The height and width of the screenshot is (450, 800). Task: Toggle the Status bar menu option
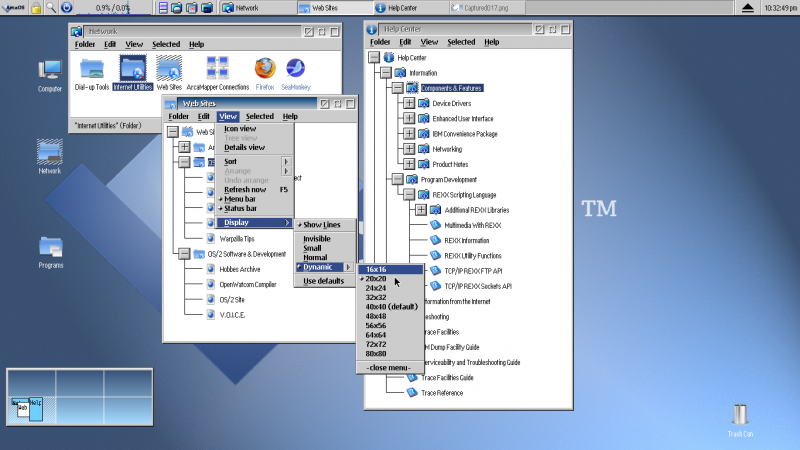(x=240, y=208)
